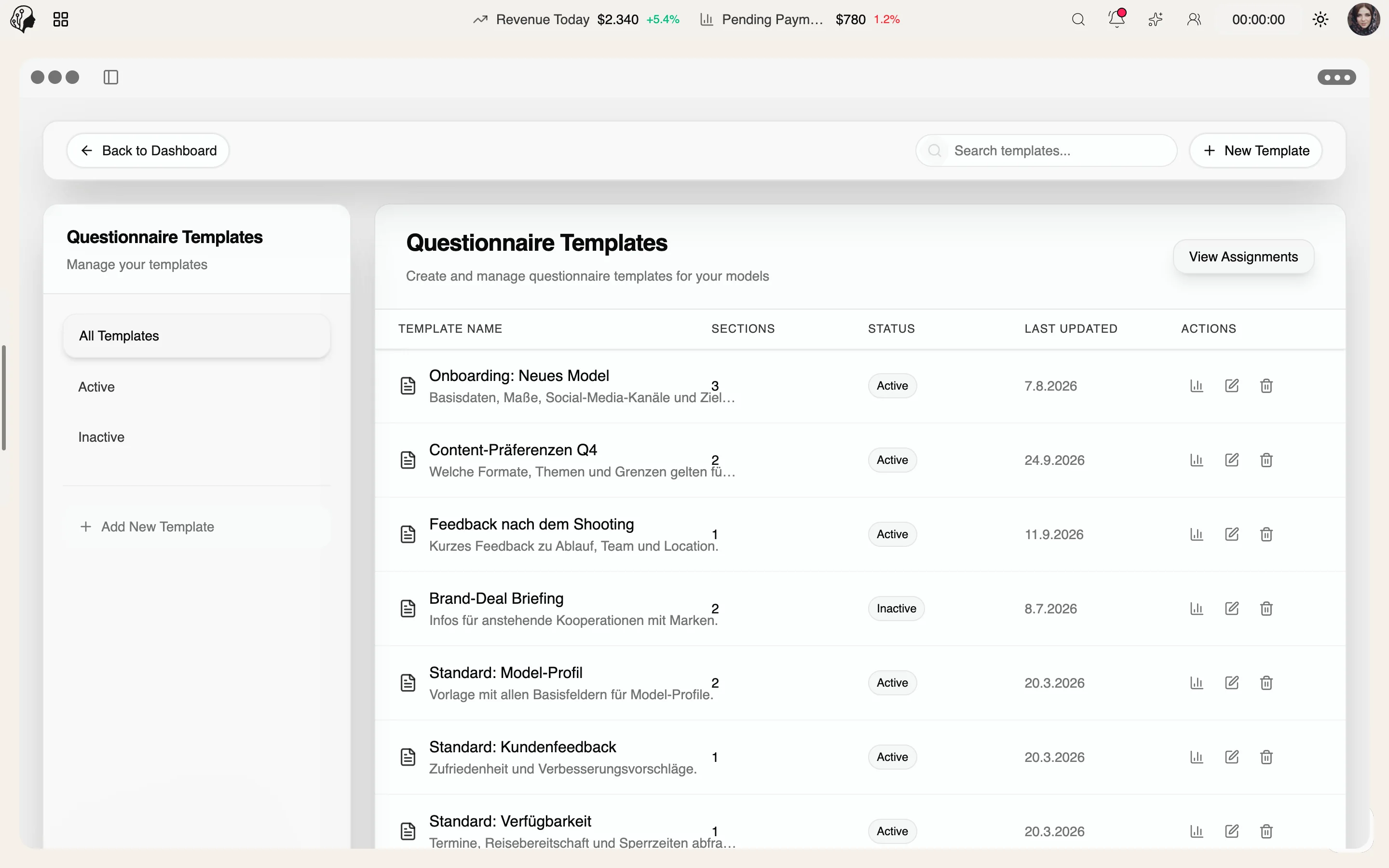Toggle the sidebar panel icon
This screenshot has height=868, width=1389.
(x=111, y=77)
